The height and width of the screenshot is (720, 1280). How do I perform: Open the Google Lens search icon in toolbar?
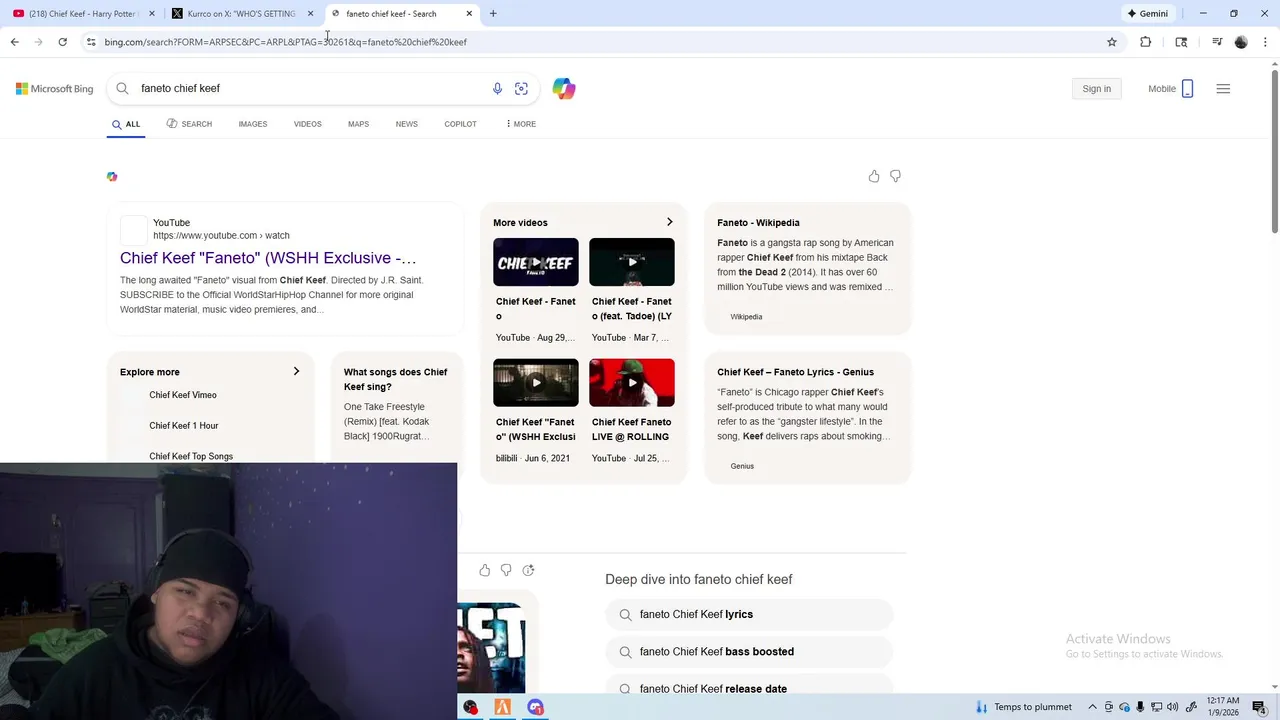coord(1181,42)
